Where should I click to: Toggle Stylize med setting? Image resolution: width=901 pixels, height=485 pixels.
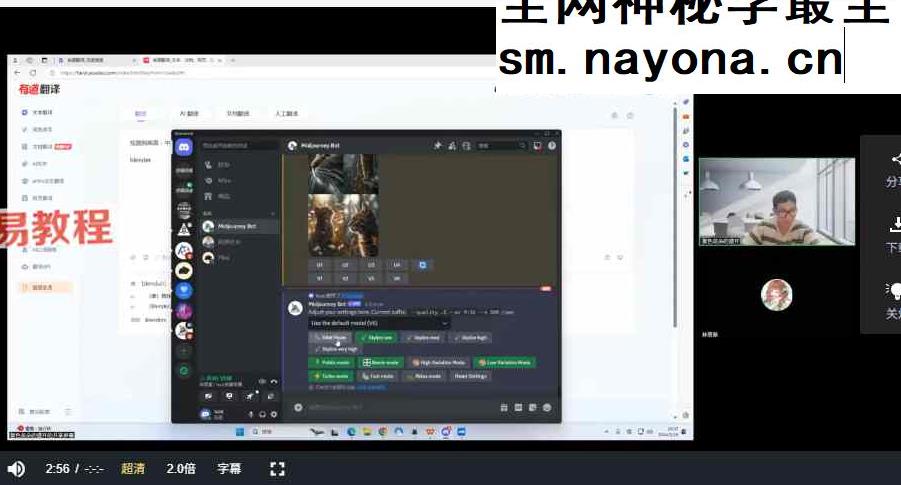tap(423, 338)
